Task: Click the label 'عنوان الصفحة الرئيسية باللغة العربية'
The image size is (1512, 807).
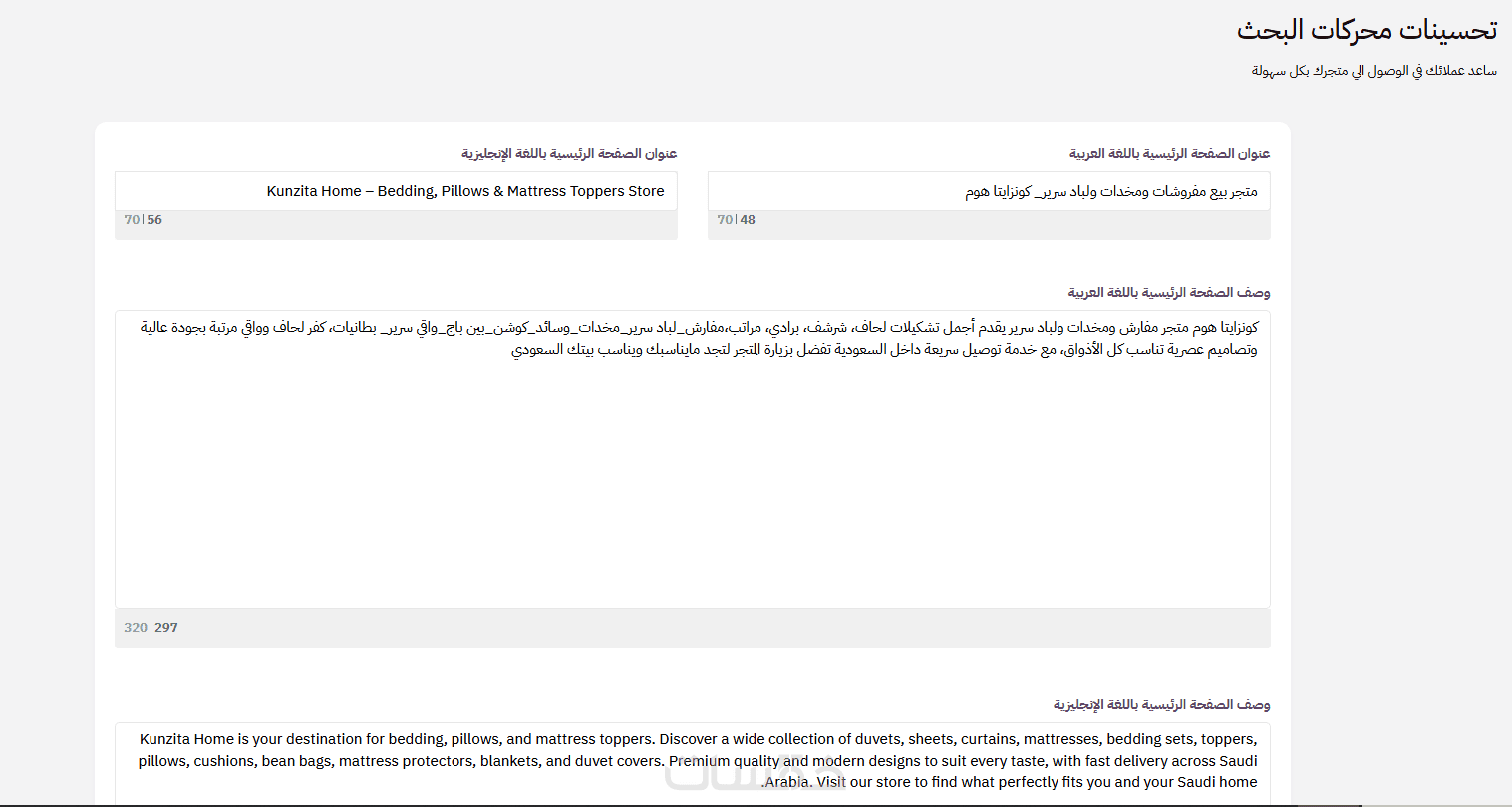Action: tap(1169, 153)
